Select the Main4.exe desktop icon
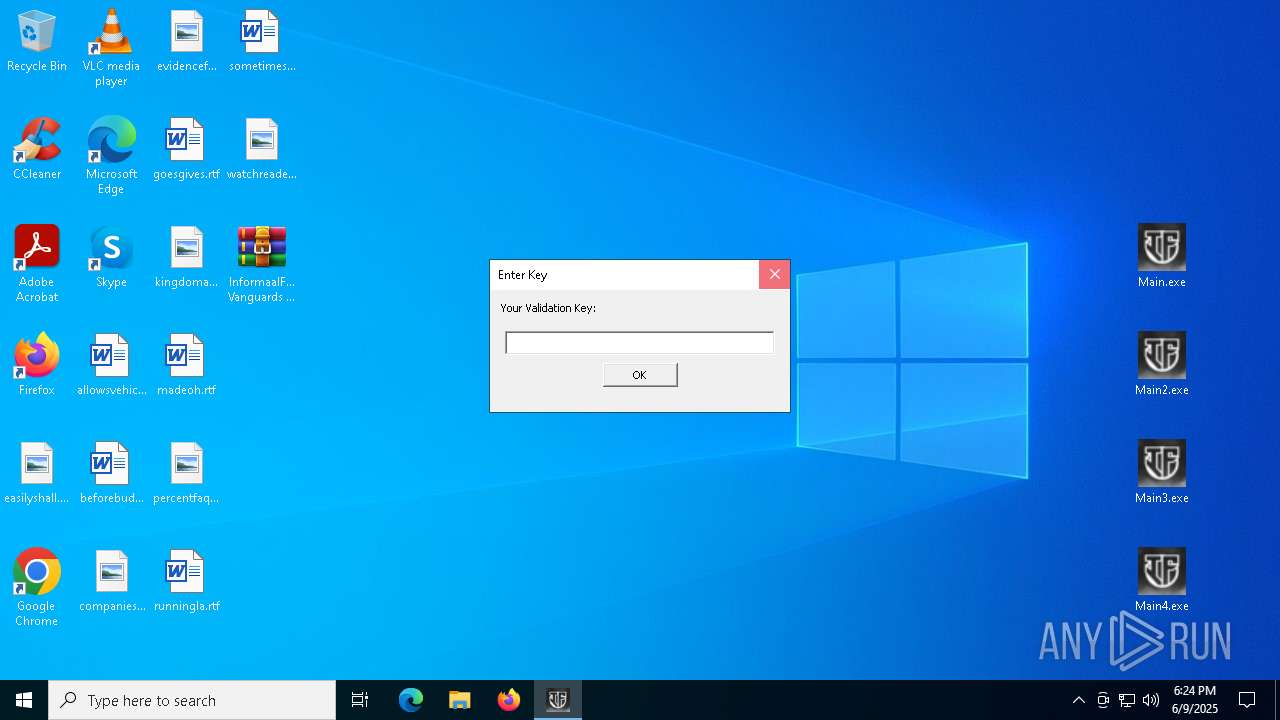Screen dimensions: 1280x720 pyautogui.click(x=1162, y=580)
